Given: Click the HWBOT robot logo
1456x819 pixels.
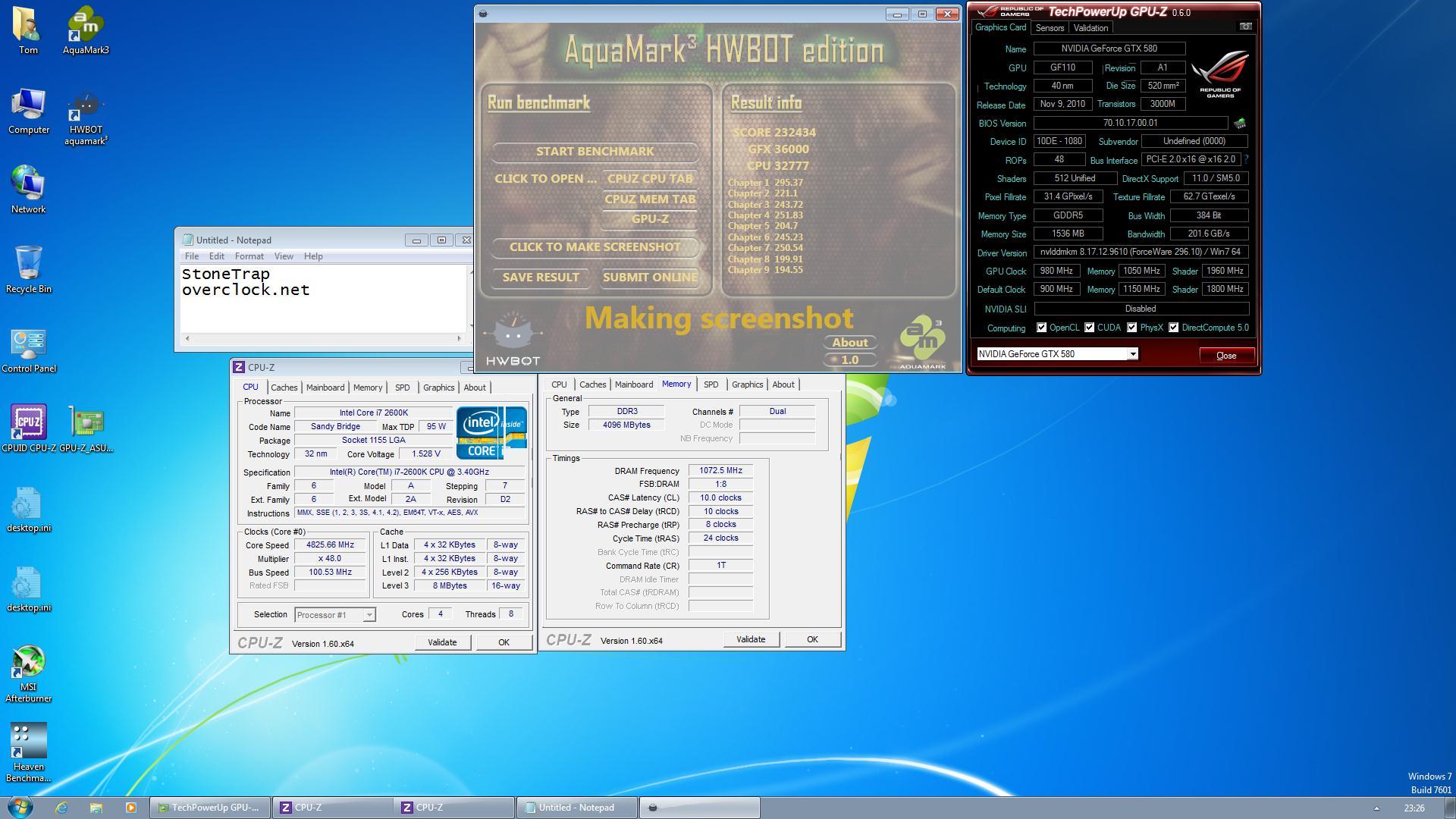Looking at the screenshot, I should point(513,339).
